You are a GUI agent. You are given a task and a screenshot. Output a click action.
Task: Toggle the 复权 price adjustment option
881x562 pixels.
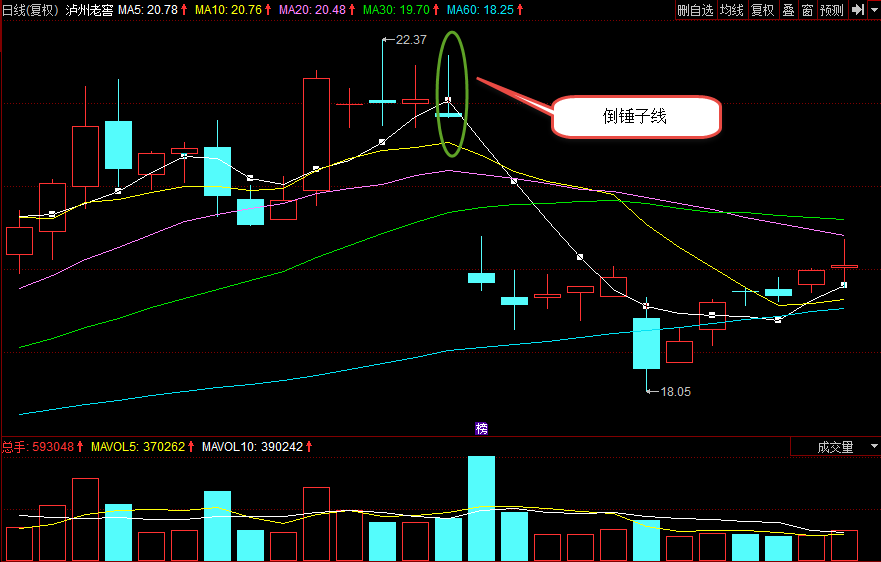pos(762,10)
